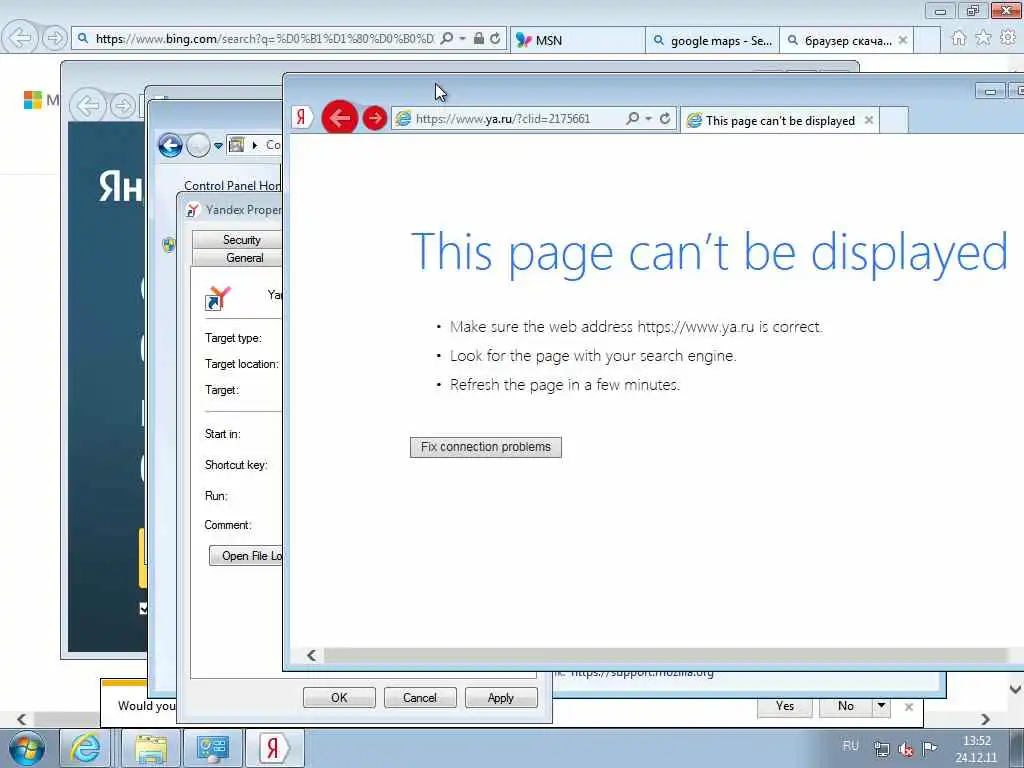Click the horizontal scrollbar track in front window
This screenshot has width=1024, height=768.
pyautogui.click(x=666, y=655)
